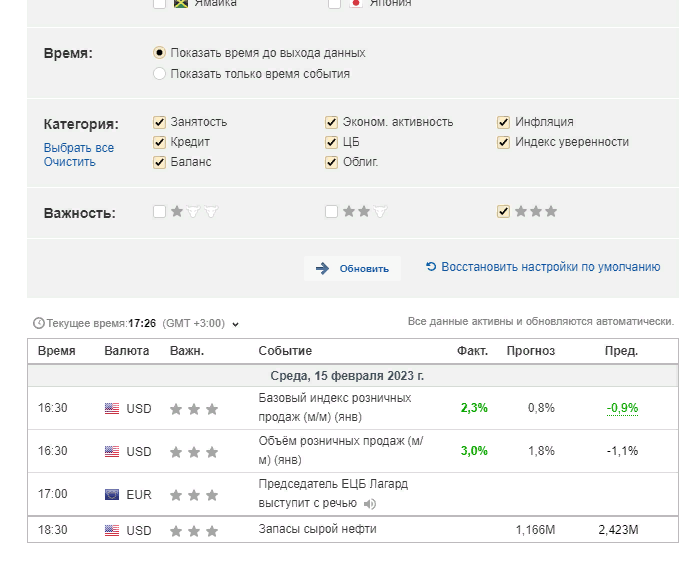Click the clock icon beside current time

[x=39, y=323]
